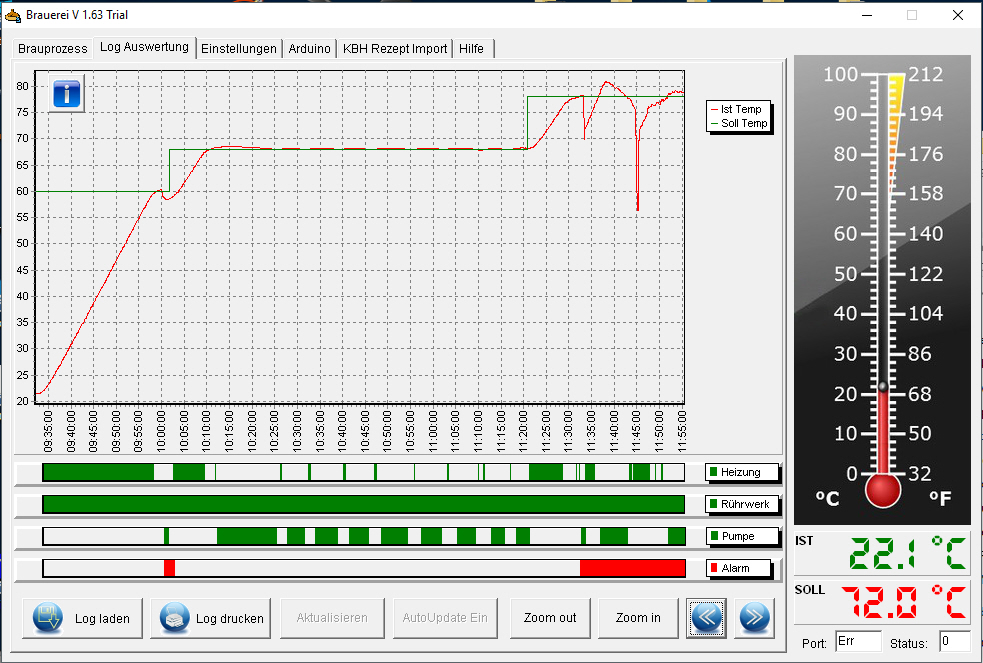Open the Arduino tab
This screenshot has height=663, width=983.
tap(309, 48)
